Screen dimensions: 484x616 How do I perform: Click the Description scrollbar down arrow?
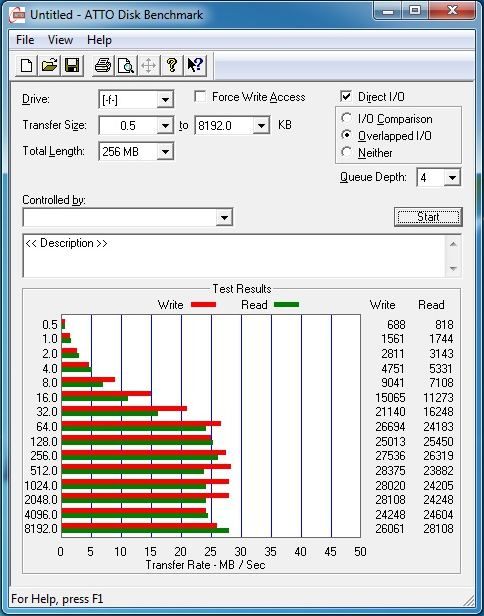(453, 269)
